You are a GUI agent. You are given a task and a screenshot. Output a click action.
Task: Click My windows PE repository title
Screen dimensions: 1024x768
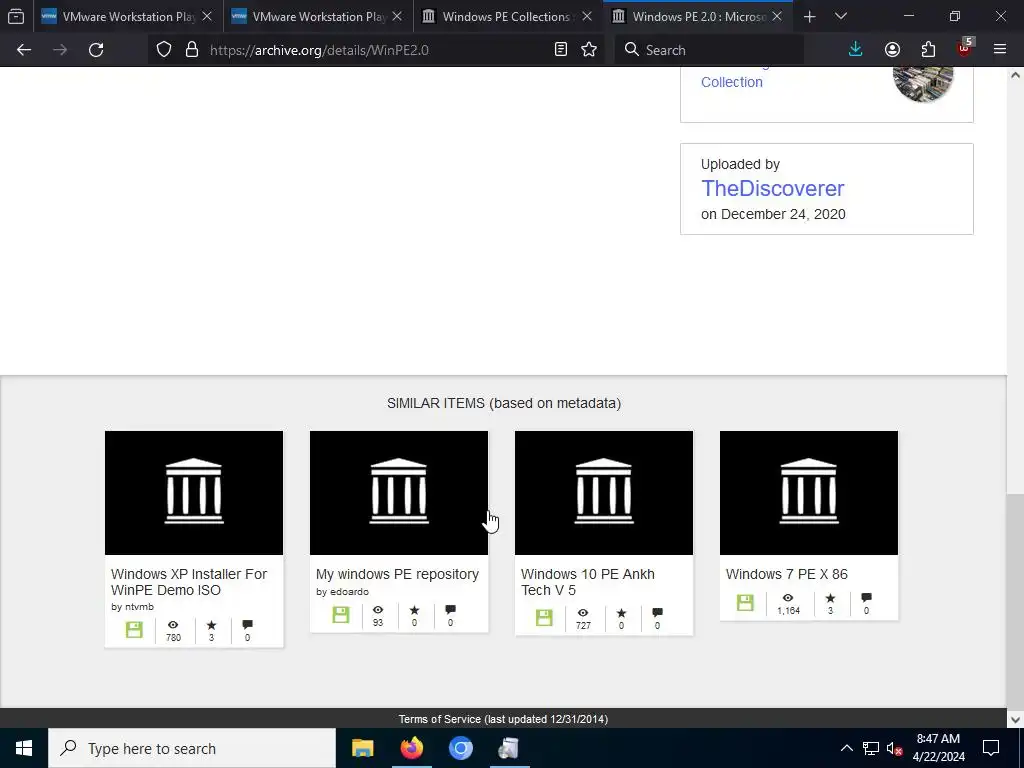coord(397,574)
